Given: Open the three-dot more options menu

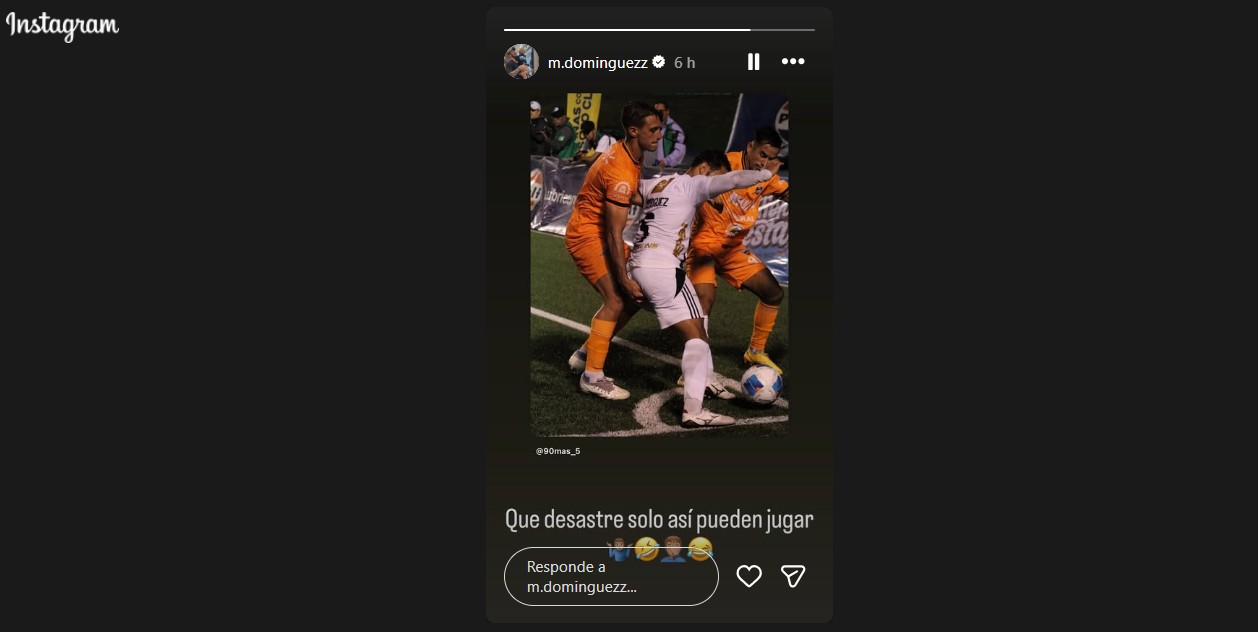Looking at the screenshot, I should (x=793, y=62).
